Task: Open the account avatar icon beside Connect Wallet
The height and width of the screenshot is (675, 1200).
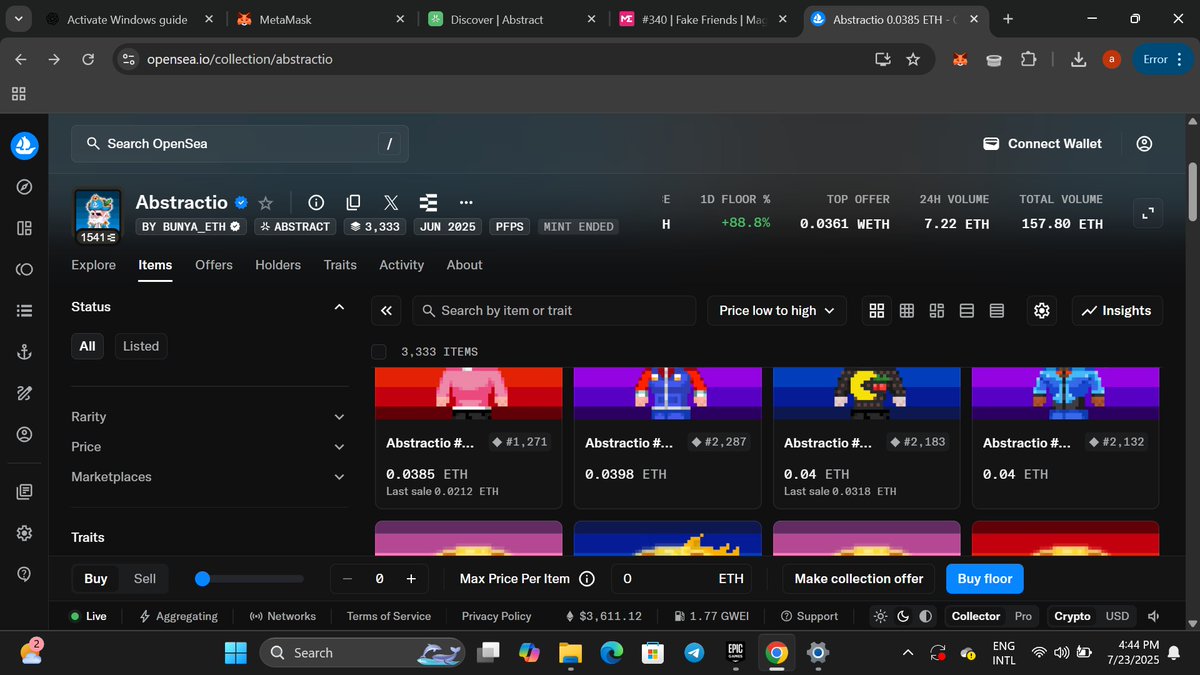Action: tap(1144, 144)
